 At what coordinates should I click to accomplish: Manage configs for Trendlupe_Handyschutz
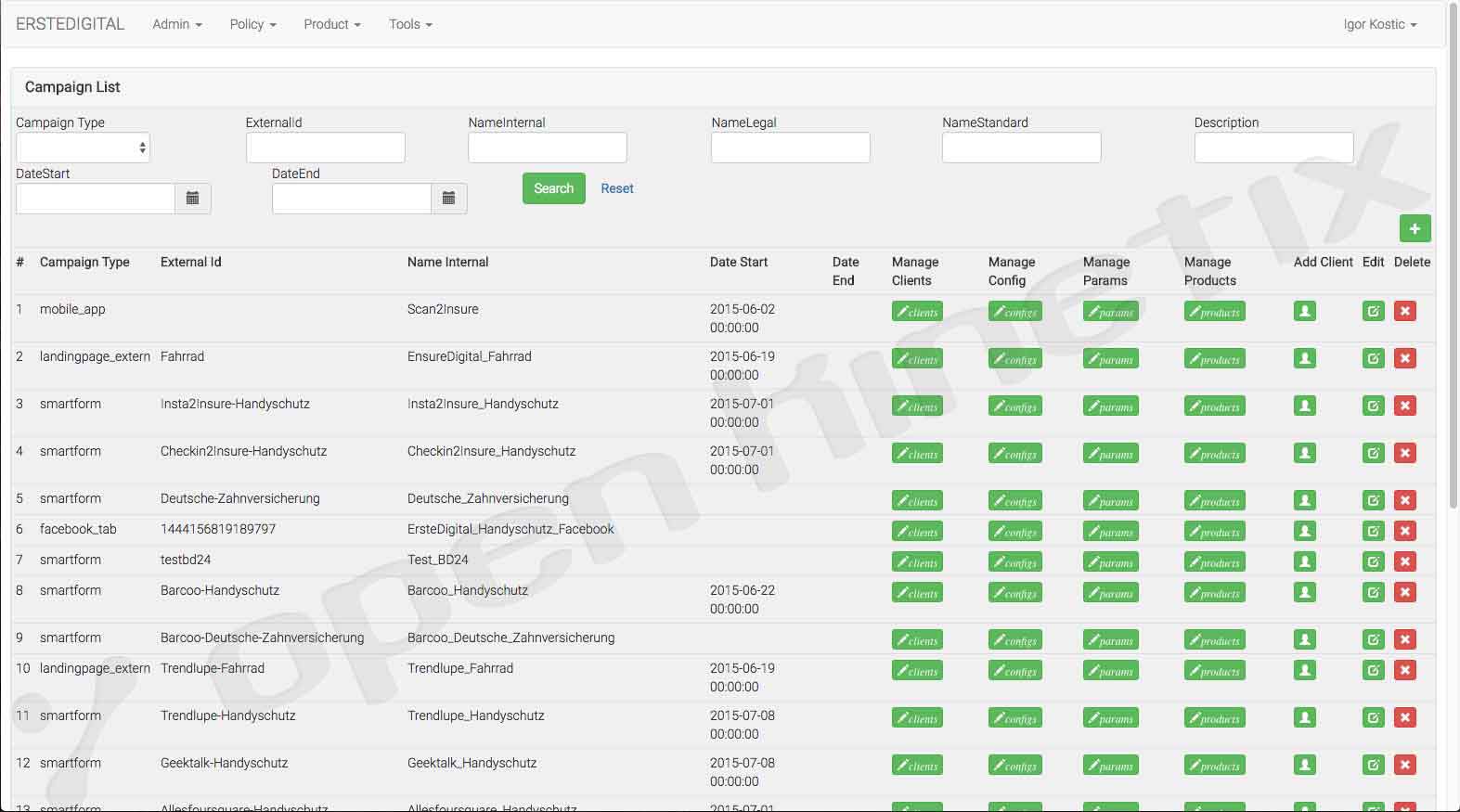(x=1015, y=718)
